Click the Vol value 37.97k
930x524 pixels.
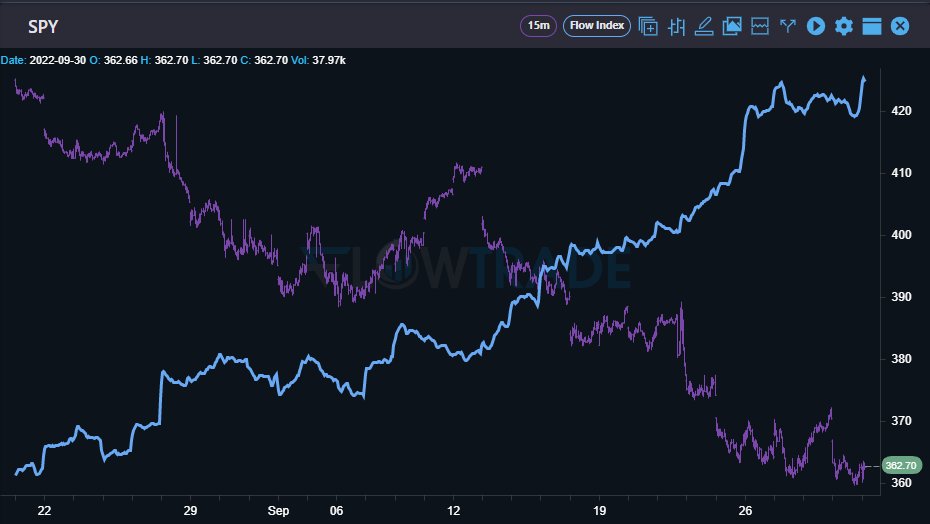tap(329, 61)
